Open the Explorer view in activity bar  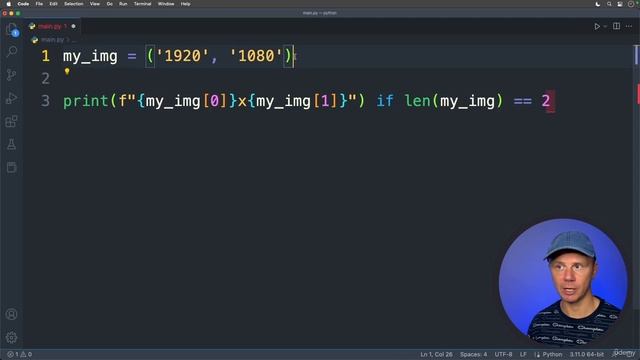[x=12, y=29]
